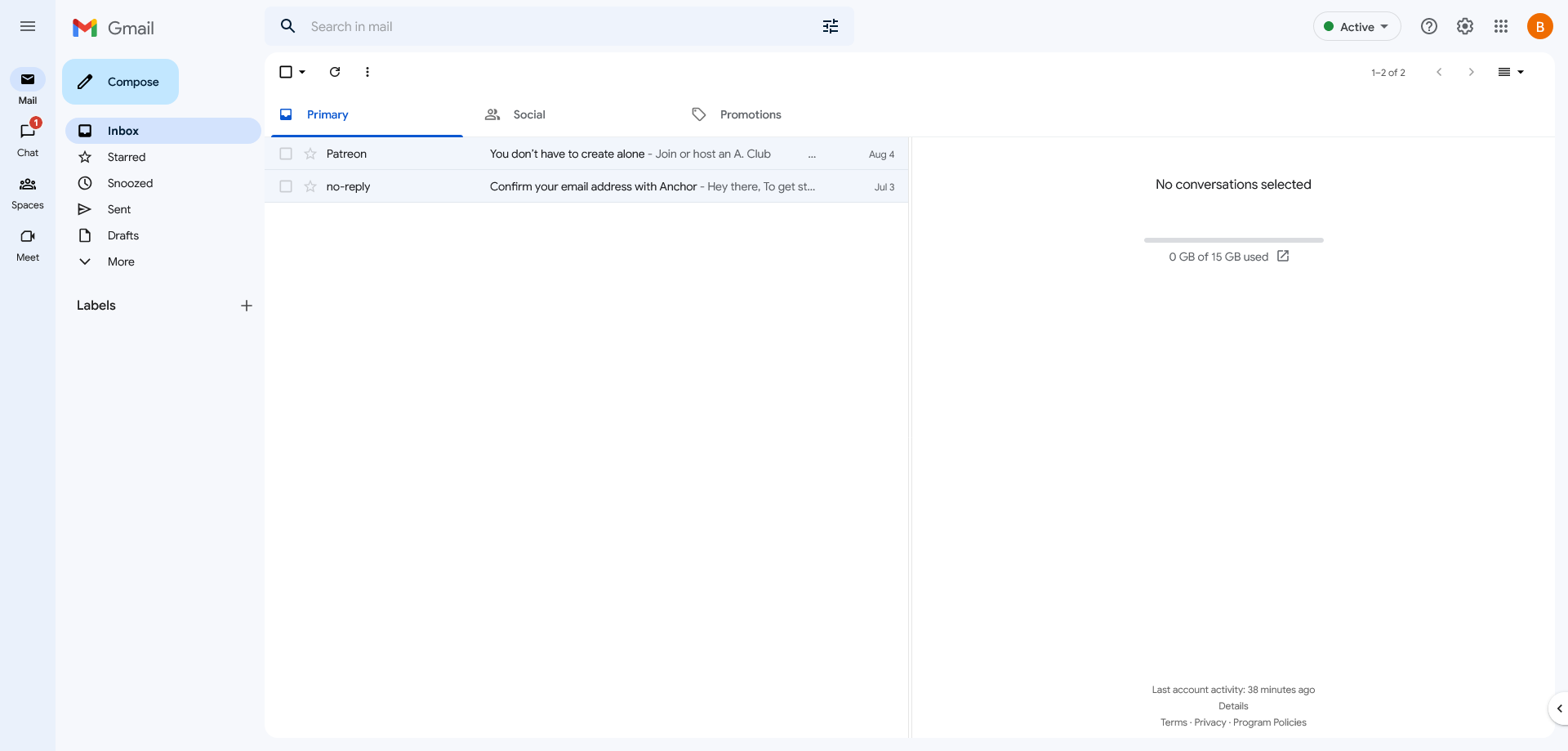This screenshot has width=1568, height=751.
Task: Open Help via the question mark icon
Action: (x=1428, y=26)
